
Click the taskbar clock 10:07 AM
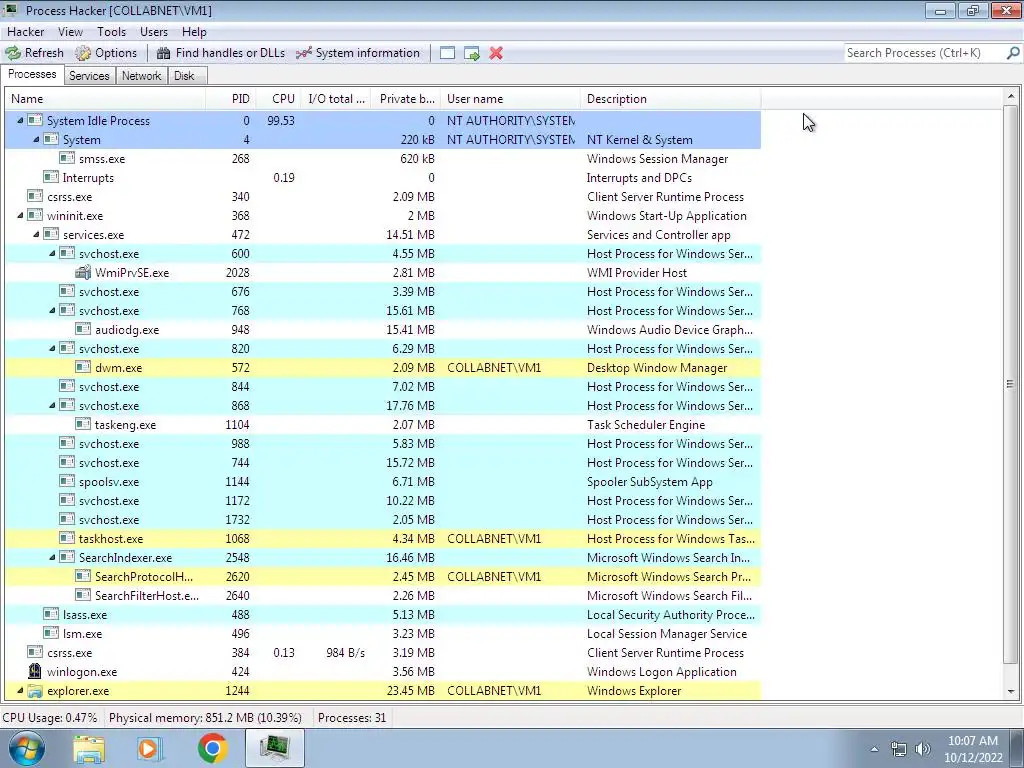pyautogui.click(x=972, y=741)
